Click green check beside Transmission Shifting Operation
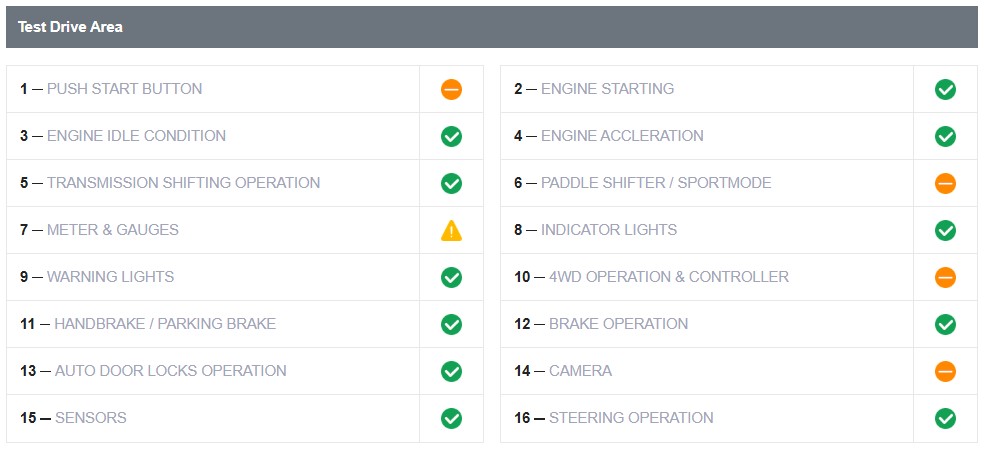984x452 pixels. click(x=451, y=183)
